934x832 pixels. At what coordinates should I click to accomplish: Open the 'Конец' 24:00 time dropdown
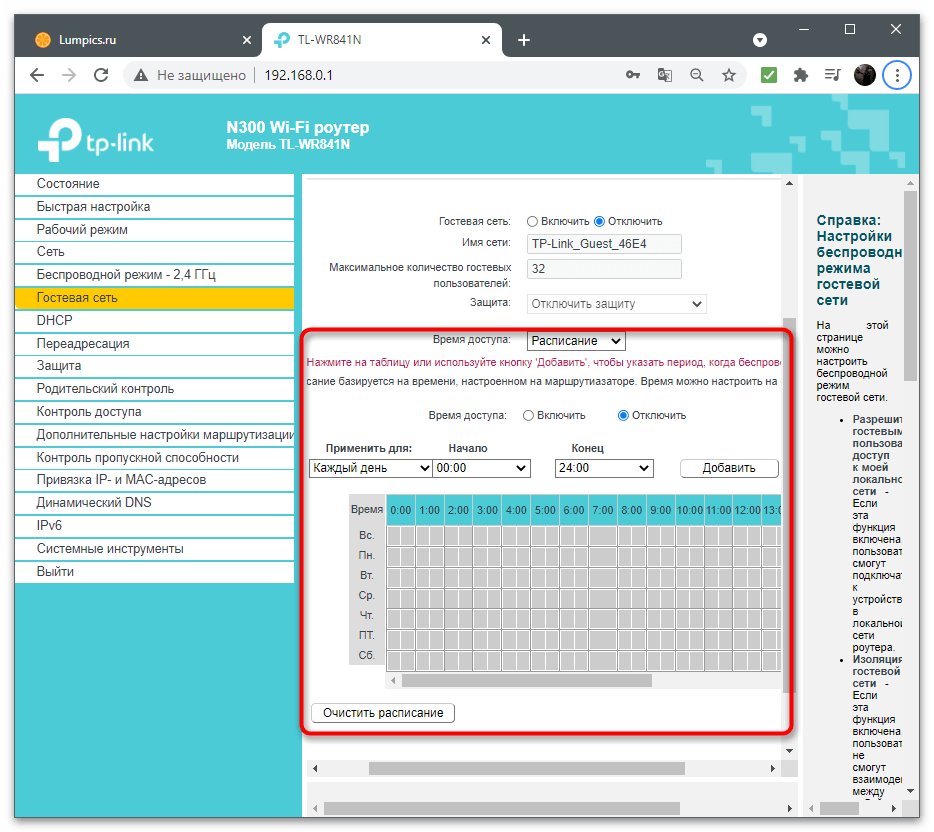click(604, 467)
